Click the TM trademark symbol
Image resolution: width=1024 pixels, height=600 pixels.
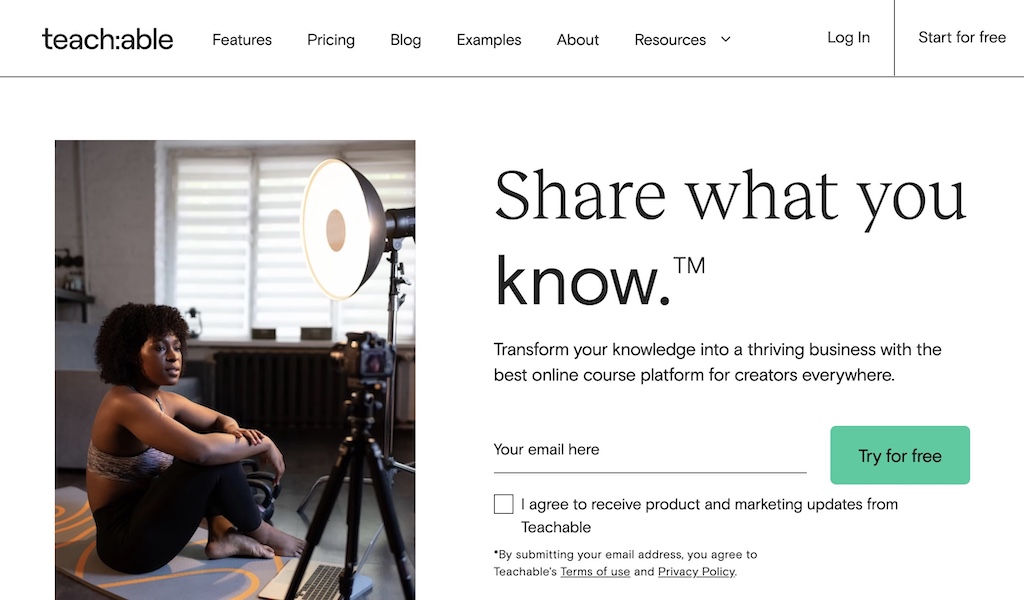click(x=689, y=266)
